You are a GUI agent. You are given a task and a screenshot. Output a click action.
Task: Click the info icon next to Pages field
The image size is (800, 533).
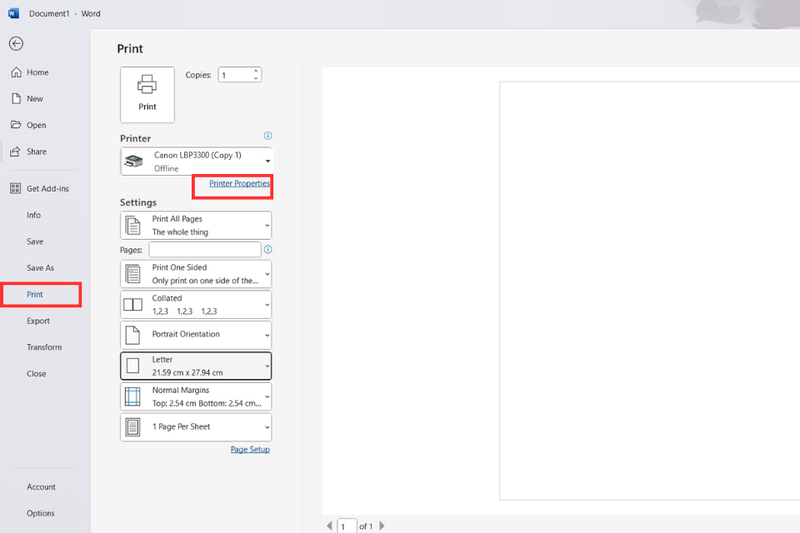268,249
